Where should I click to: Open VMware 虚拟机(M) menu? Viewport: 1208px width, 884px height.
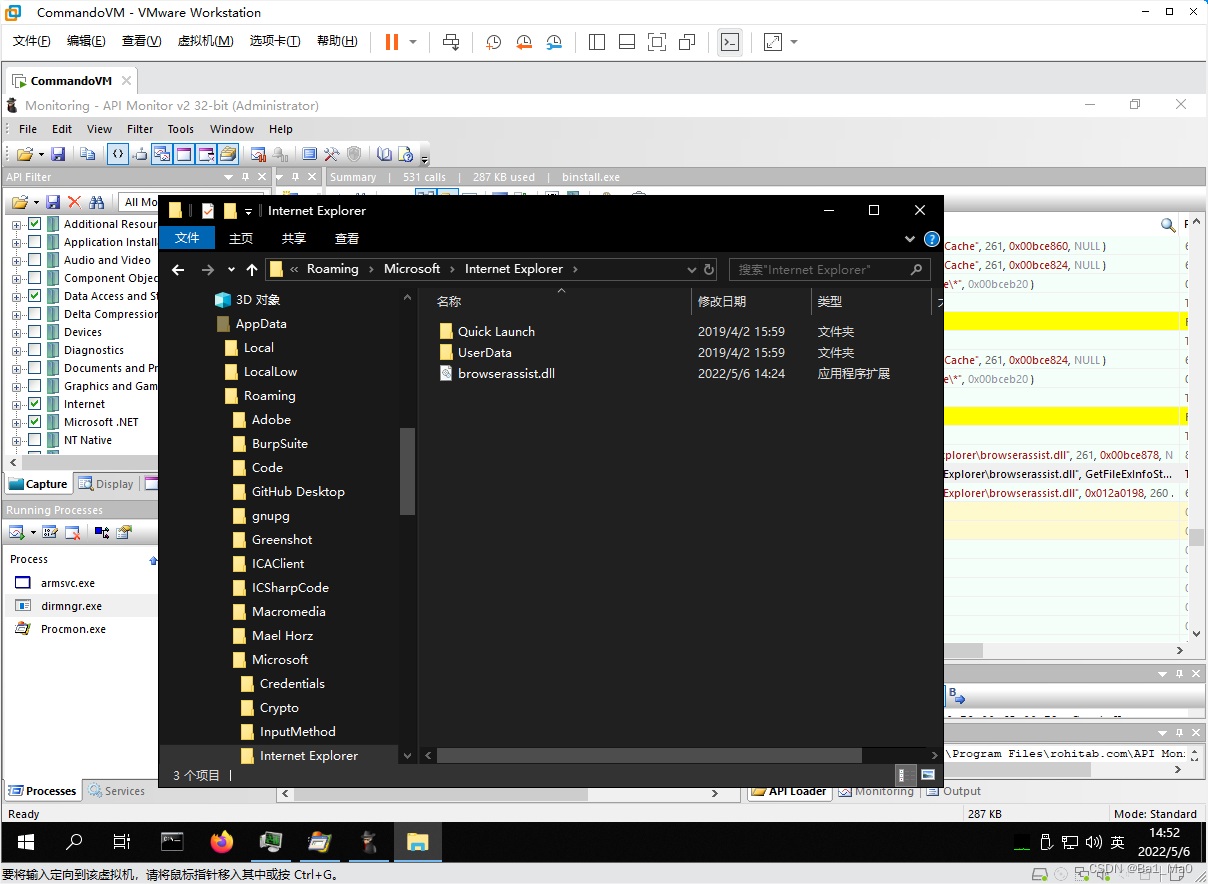click(205, 41)
